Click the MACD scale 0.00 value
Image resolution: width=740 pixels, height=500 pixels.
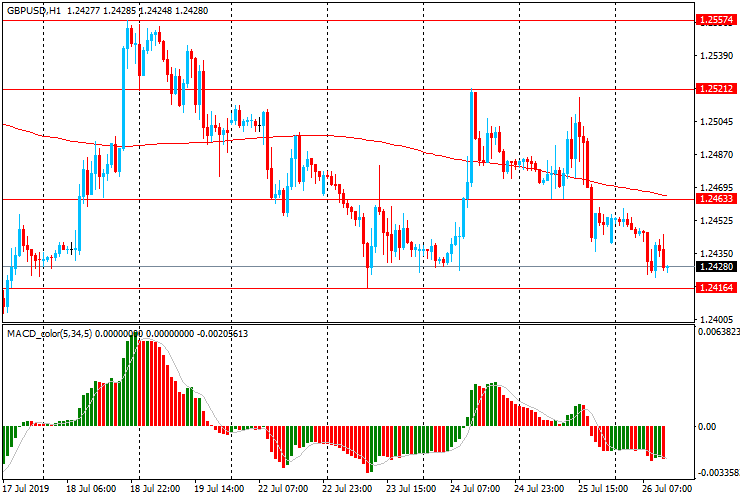pos(707,427)
